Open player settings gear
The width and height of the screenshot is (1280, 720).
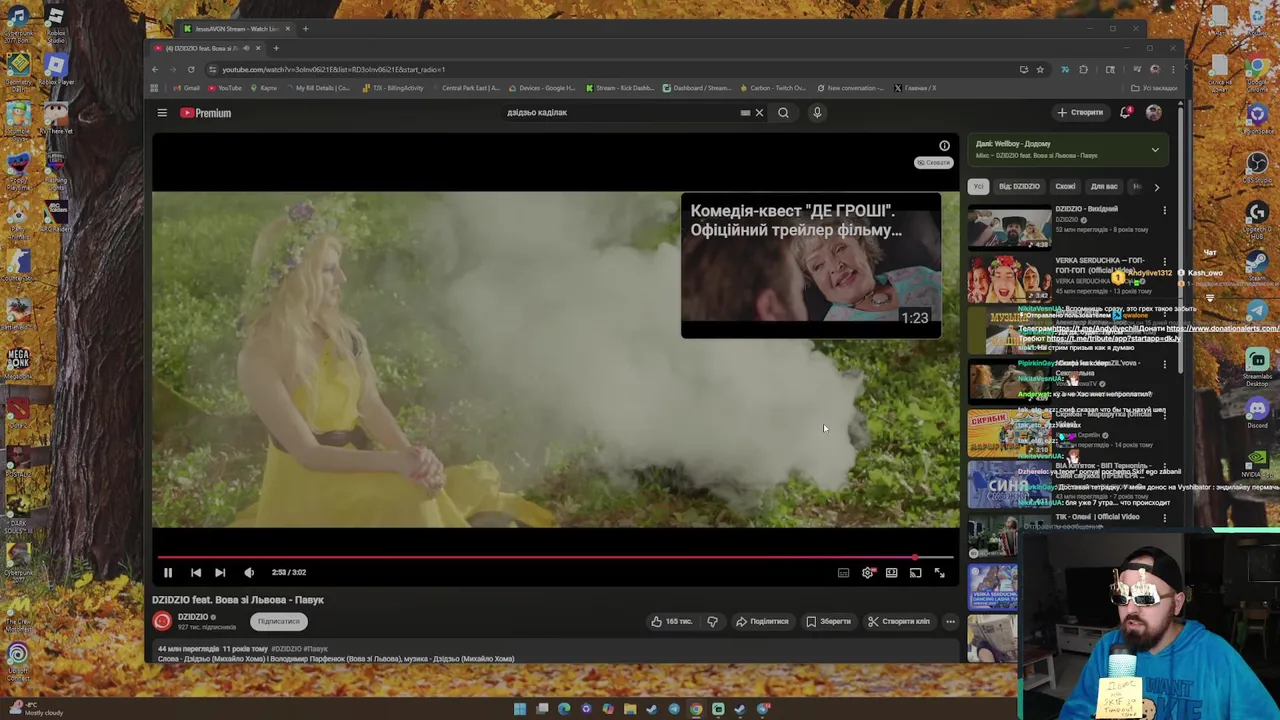click(x=867, y=572)
